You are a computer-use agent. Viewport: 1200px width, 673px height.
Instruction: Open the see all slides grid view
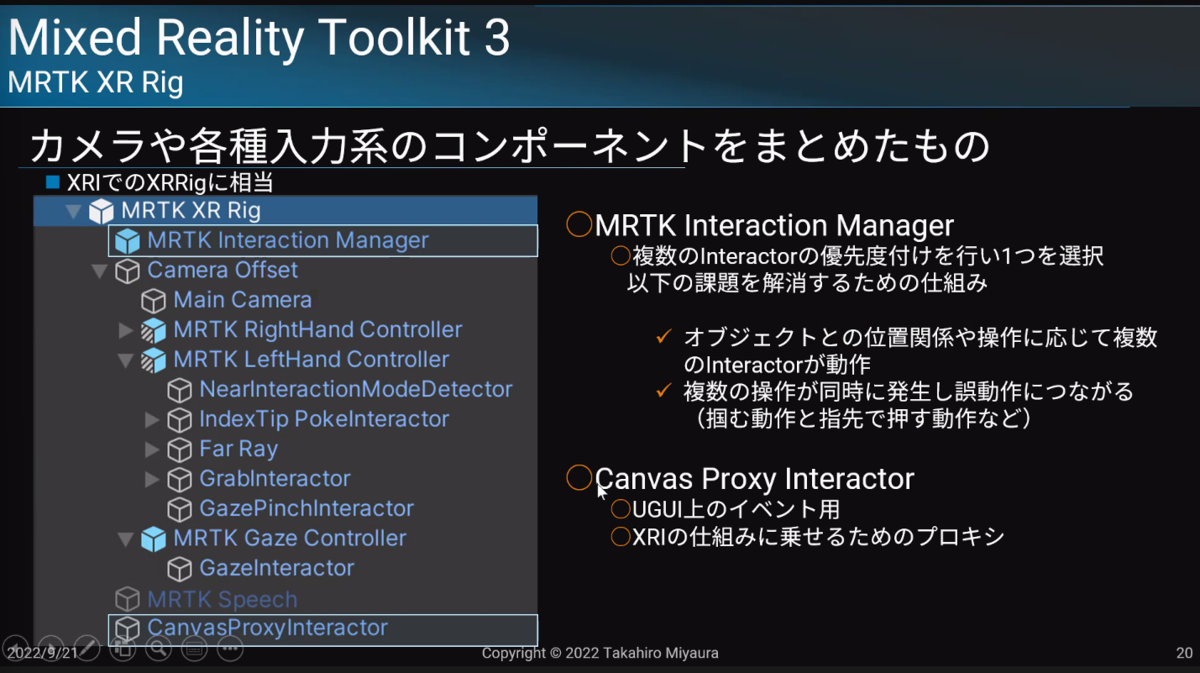(122, 648)
